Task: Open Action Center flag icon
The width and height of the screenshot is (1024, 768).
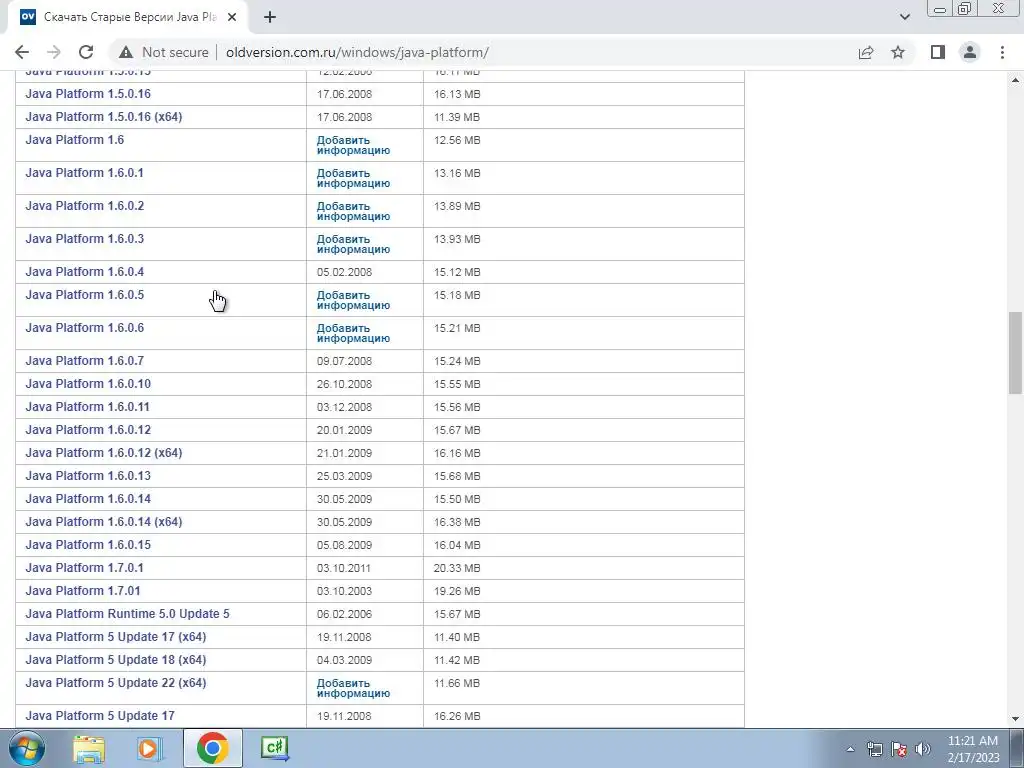Action: point(899,749)
